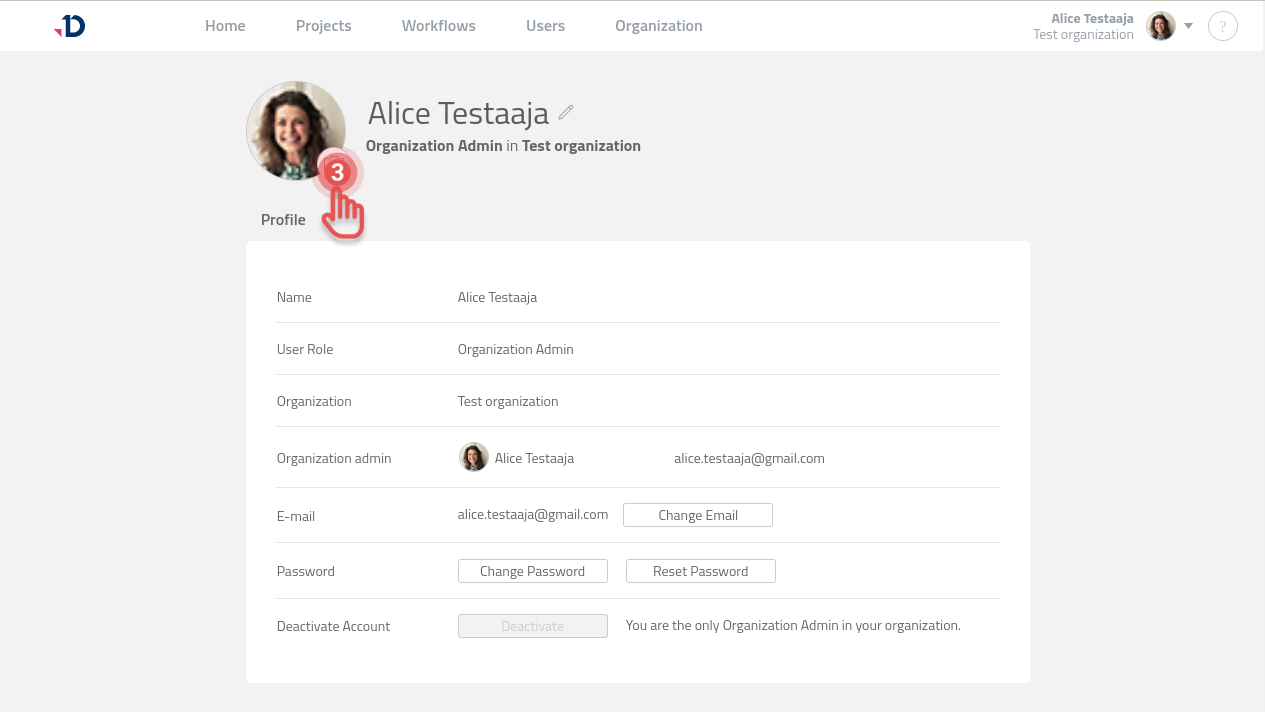The height and width of the screenshot is (712, 1265).
Task: Click the large profile photo
Action: [290, 127]
